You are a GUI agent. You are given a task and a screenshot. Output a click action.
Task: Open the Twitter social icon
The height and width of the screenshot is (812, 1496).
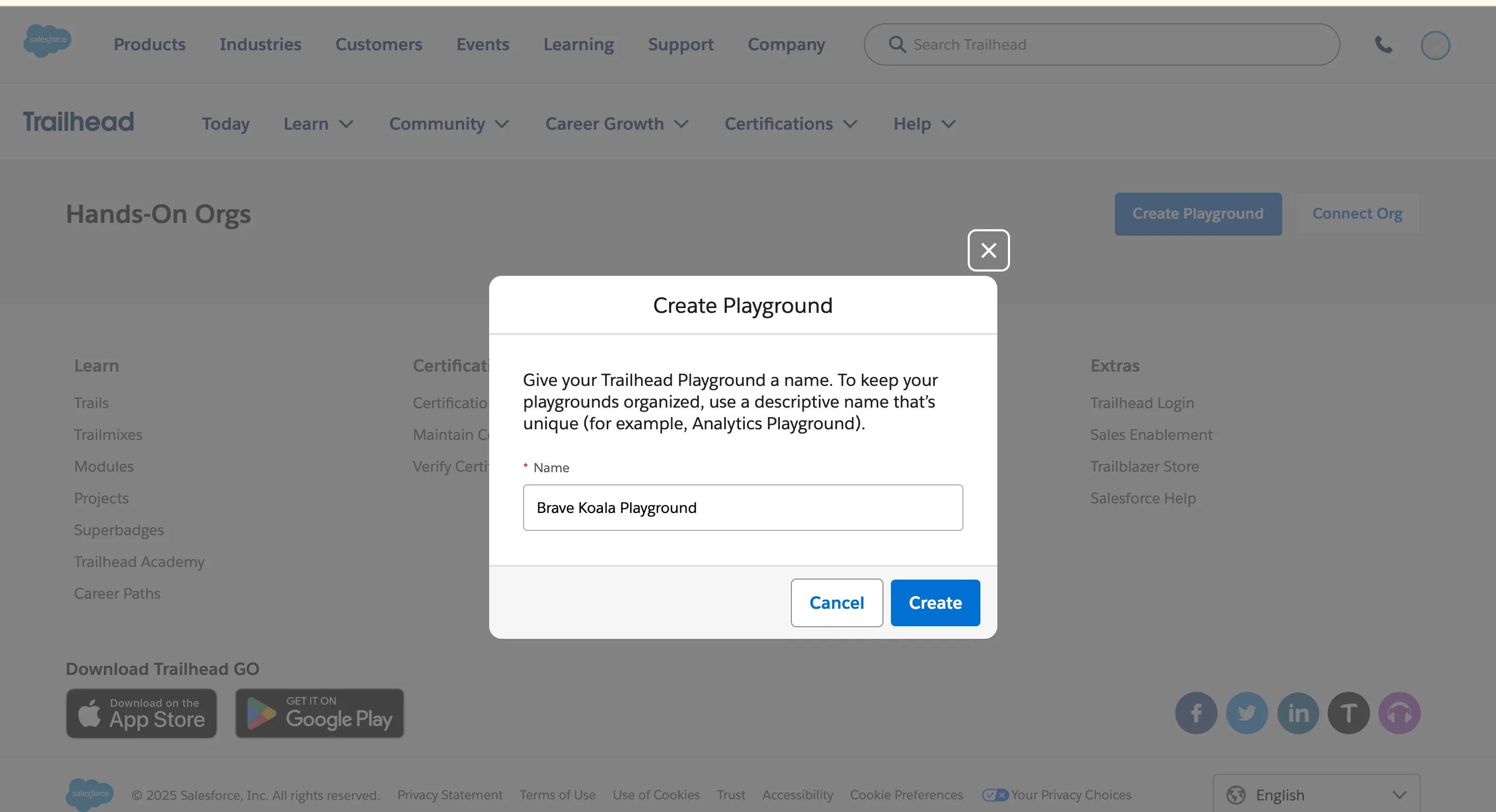1247,712
